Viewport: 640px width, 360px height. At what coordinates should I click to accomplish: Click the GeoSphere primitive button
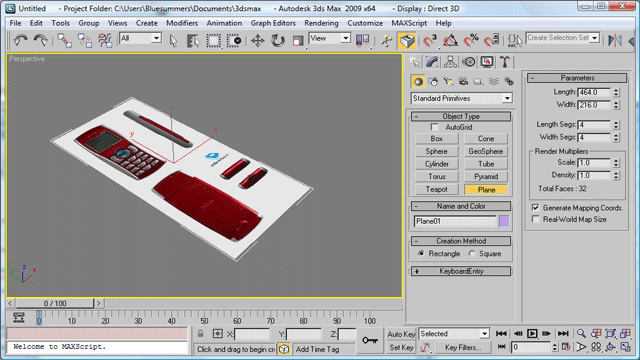tap(486, 151)
